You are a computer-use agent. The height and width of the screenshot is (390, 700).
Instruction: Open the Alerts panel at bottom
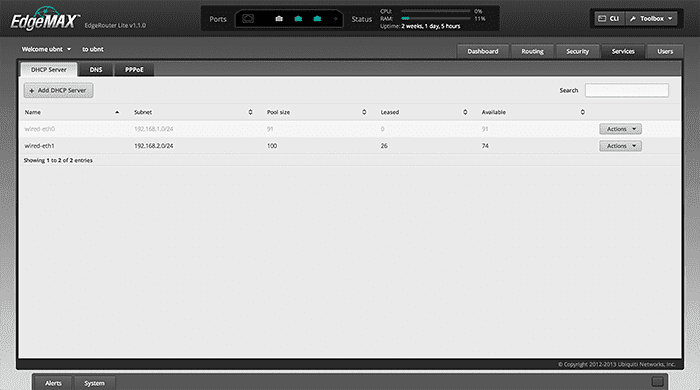(53, 383)
